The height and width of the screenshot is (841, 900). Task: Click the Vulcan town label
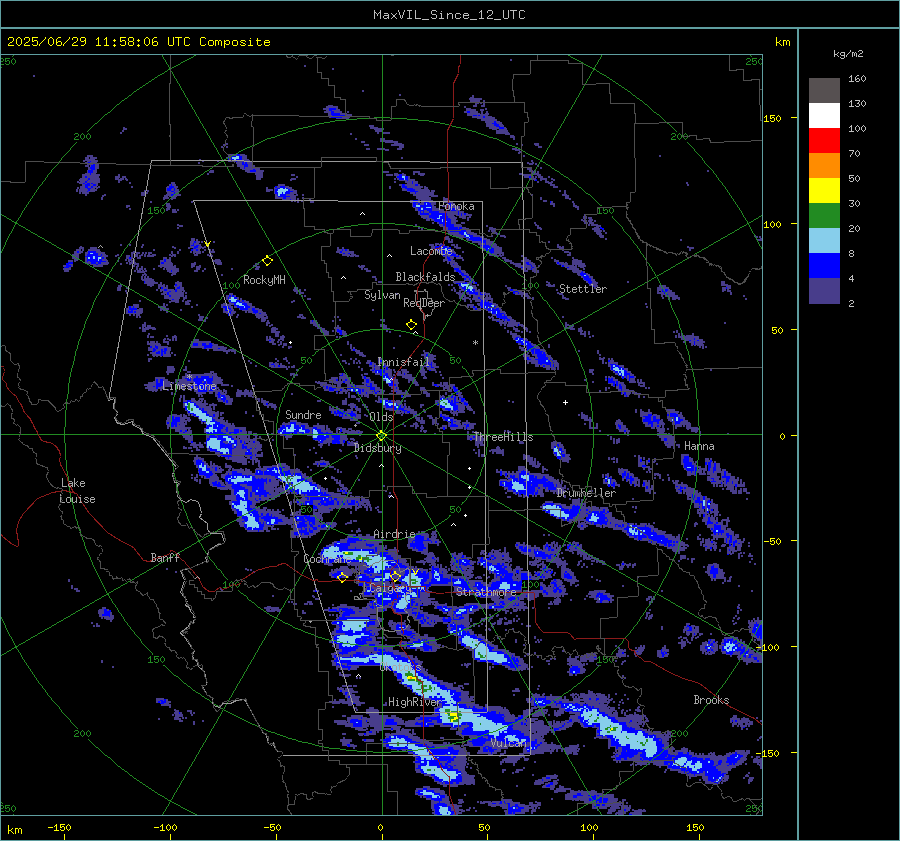pyautogui.click(x=509, y=743)
